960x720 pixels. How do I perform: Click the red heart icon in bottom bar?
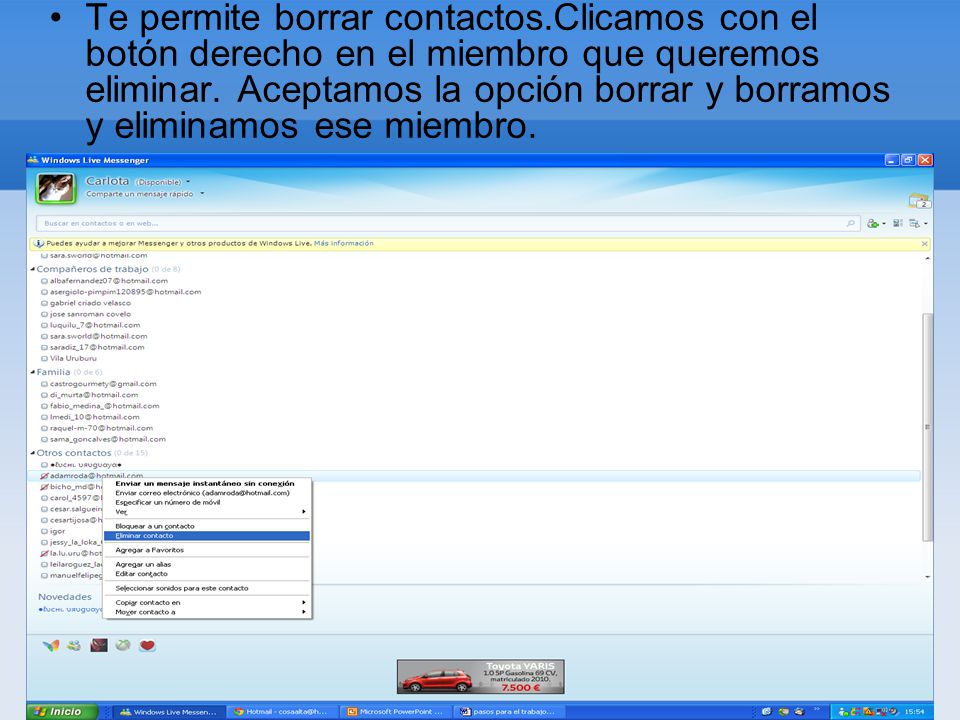click(x=147, y=646)
